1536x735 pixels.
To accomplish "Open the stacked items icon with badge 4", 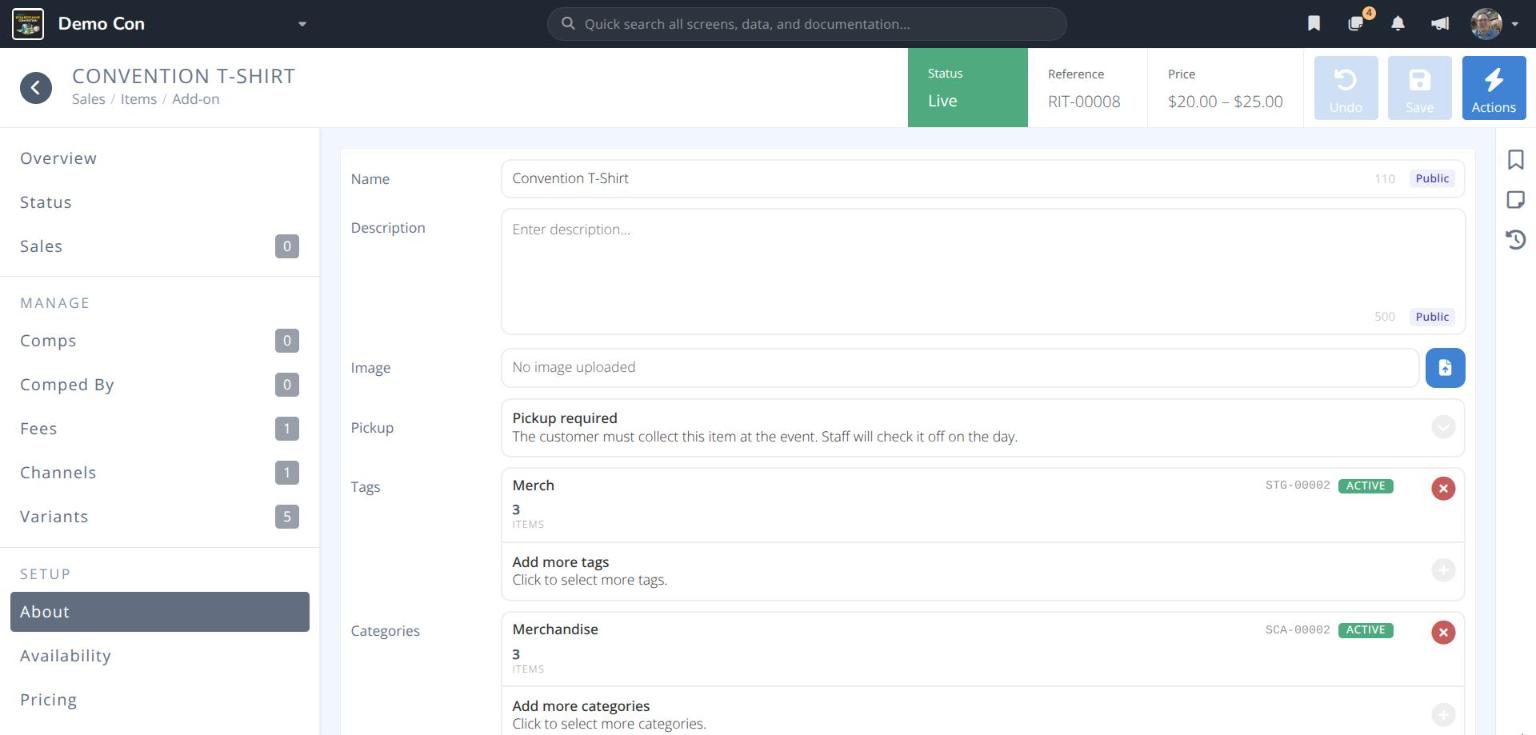I will click(x=1357, y=23).
